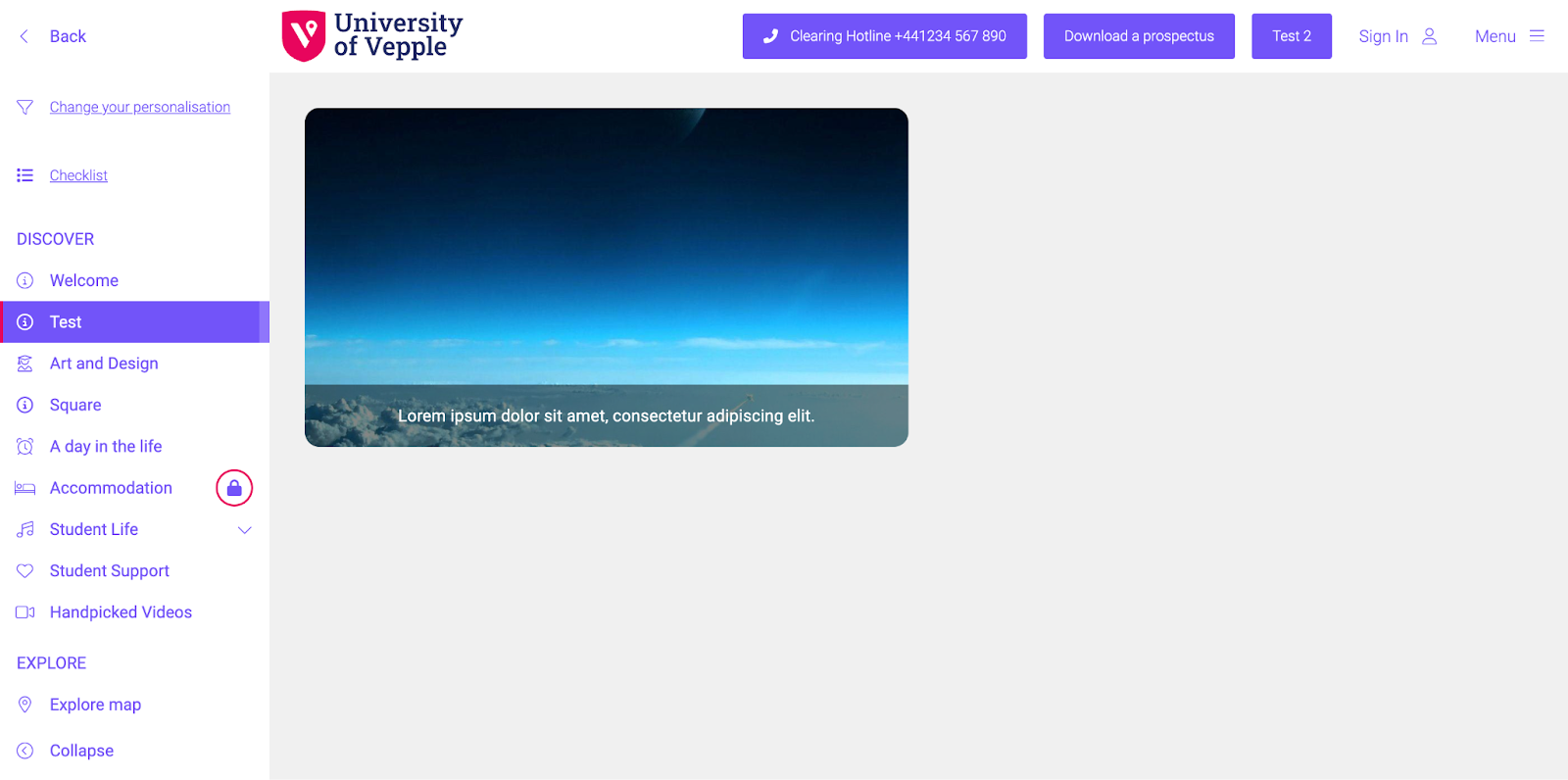
Task: Click the heart icon for Student Support
Action: pyautogui.click(x=25, y=570)
